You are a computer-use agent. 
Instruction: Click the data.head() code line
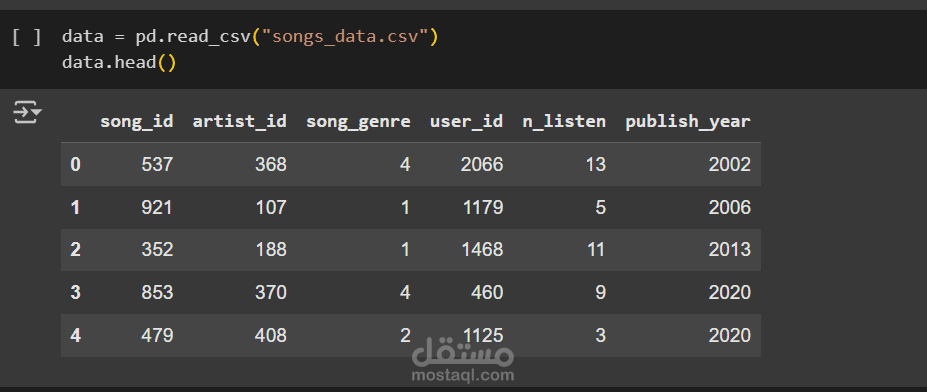point(119,62)
